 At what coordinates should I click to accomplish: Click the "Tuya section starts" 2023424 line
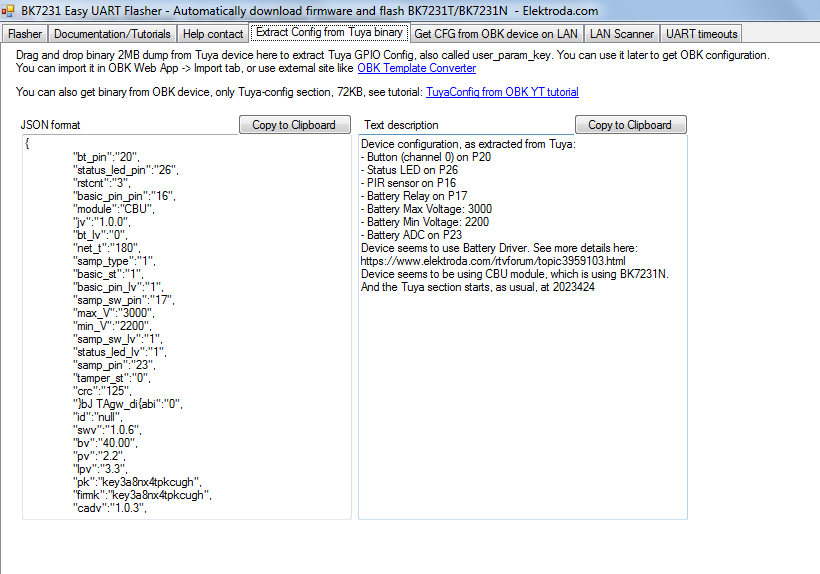pos(477,288)
